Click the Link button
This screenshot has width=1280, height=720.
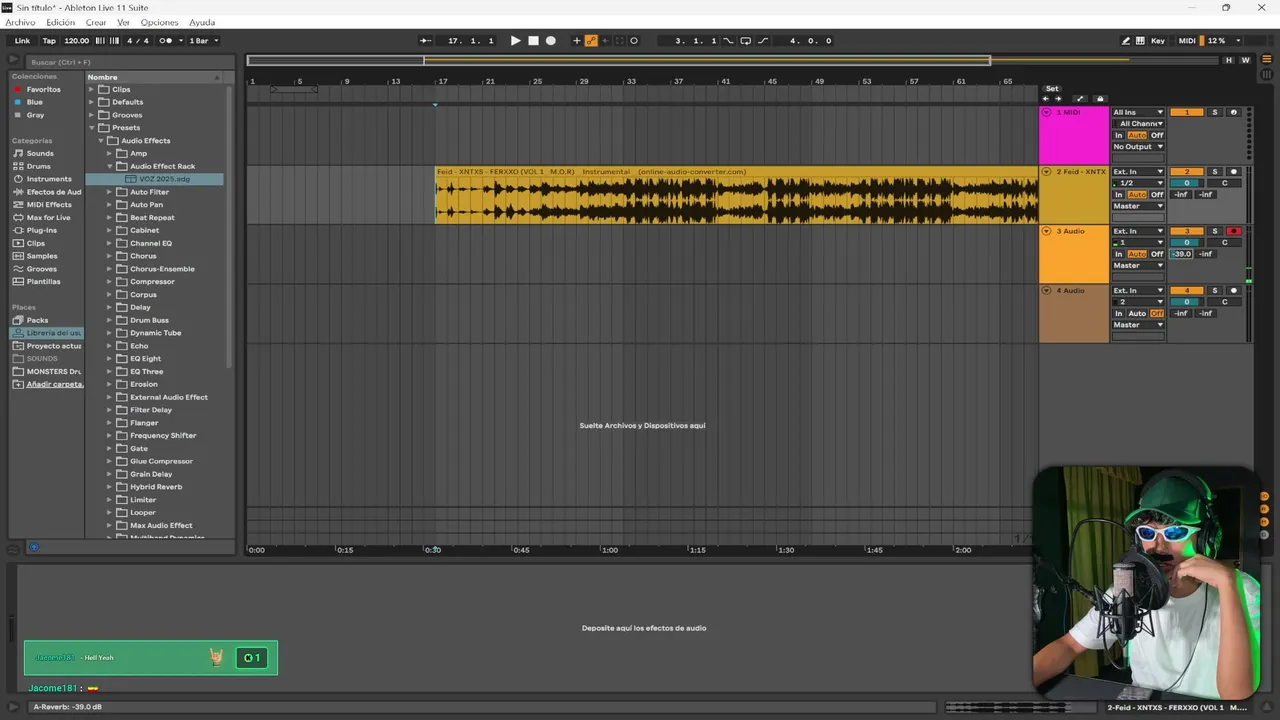click(x=22, y=41)
